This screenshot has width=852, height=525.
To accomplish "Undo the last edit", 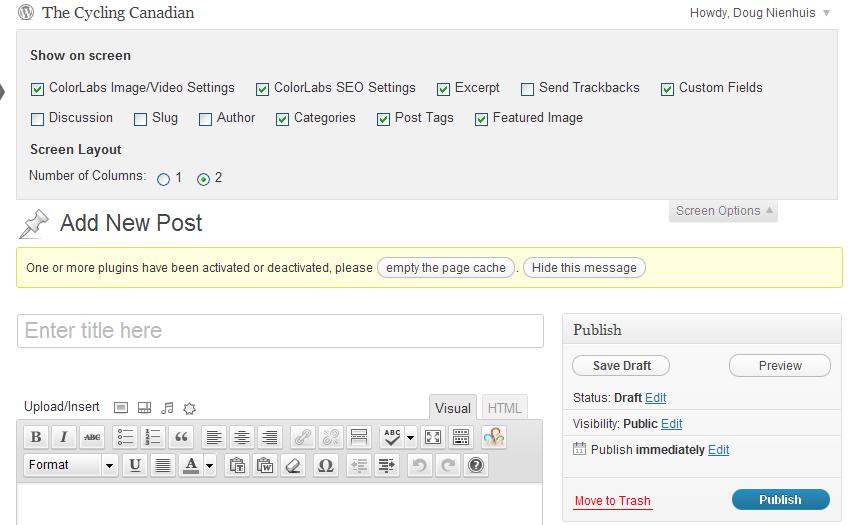I will [419, 465].
